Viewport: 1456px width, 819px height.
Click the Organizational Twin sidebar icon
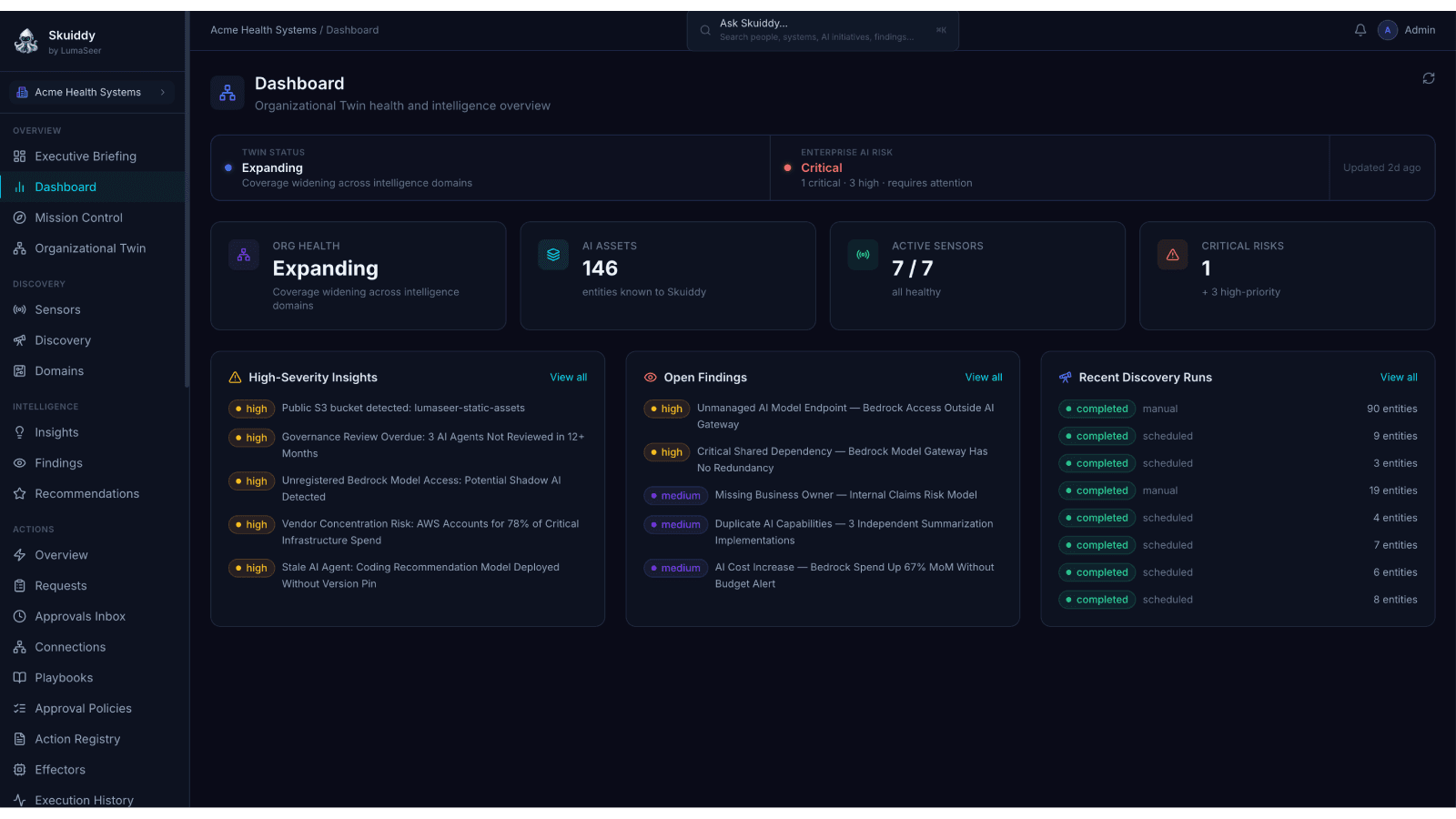click(19, 248)
